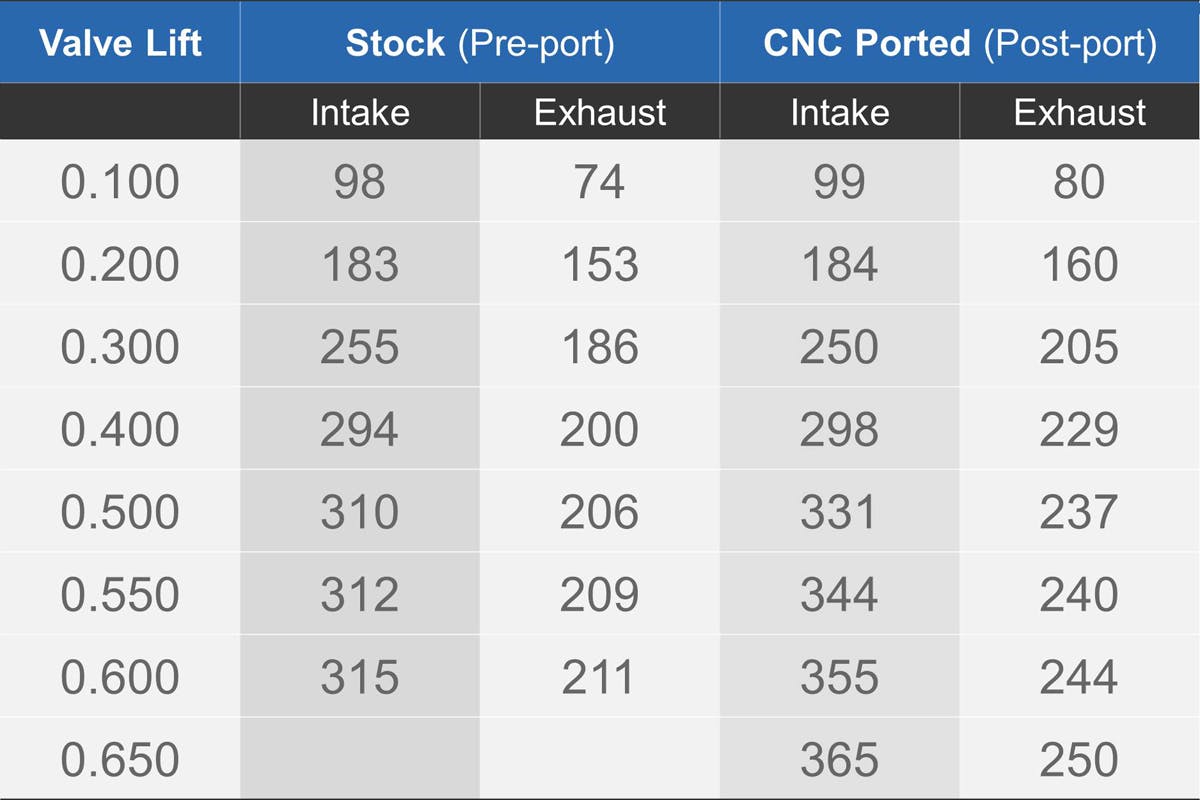Select the Intake subheader under CNC Ported
The image size is (1200, 800).
click(x=839, y=111)
